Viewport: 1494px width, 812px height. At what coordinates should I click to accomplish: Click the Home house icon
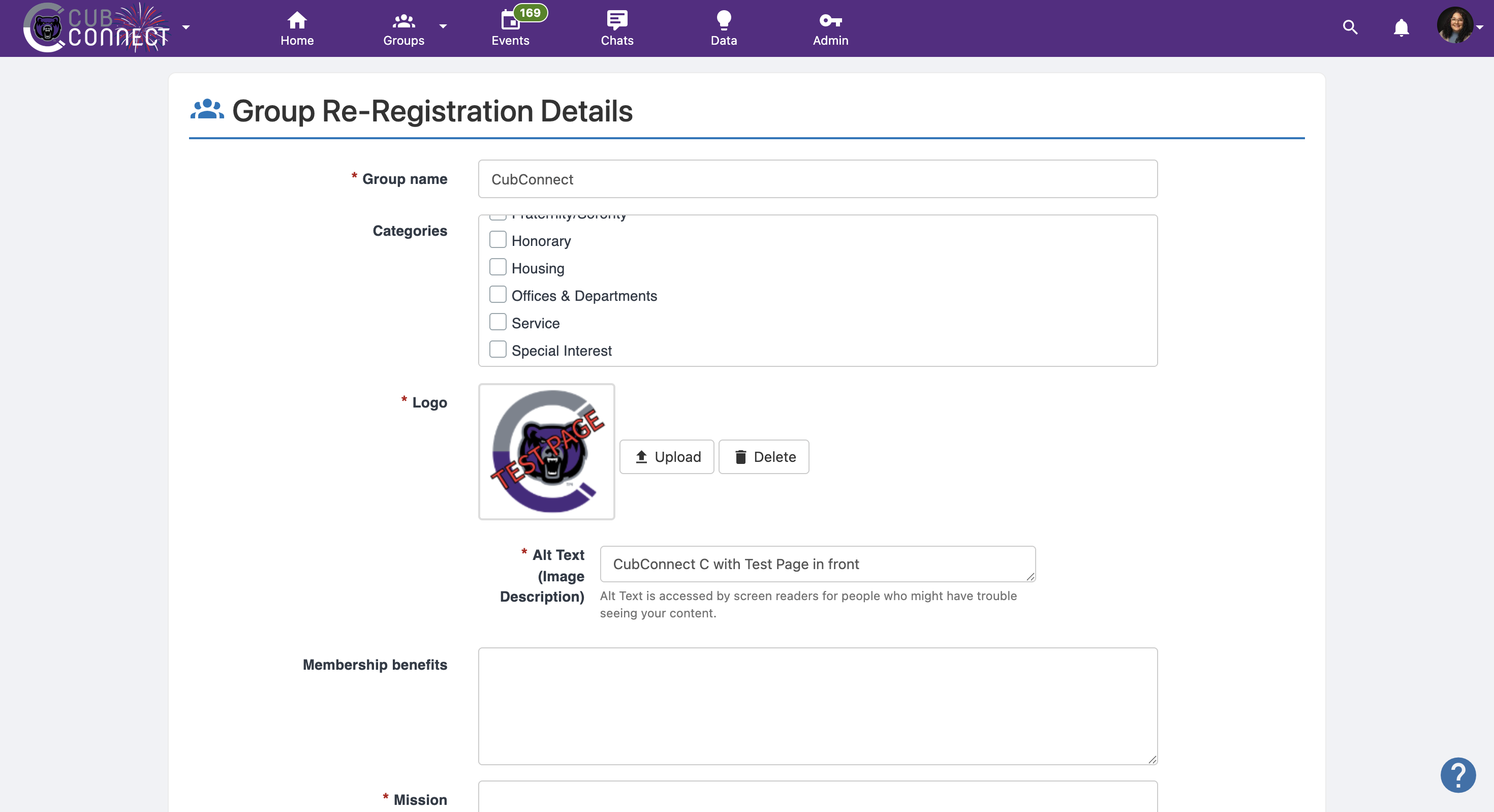pyautogui.click(x=297, y=20)
